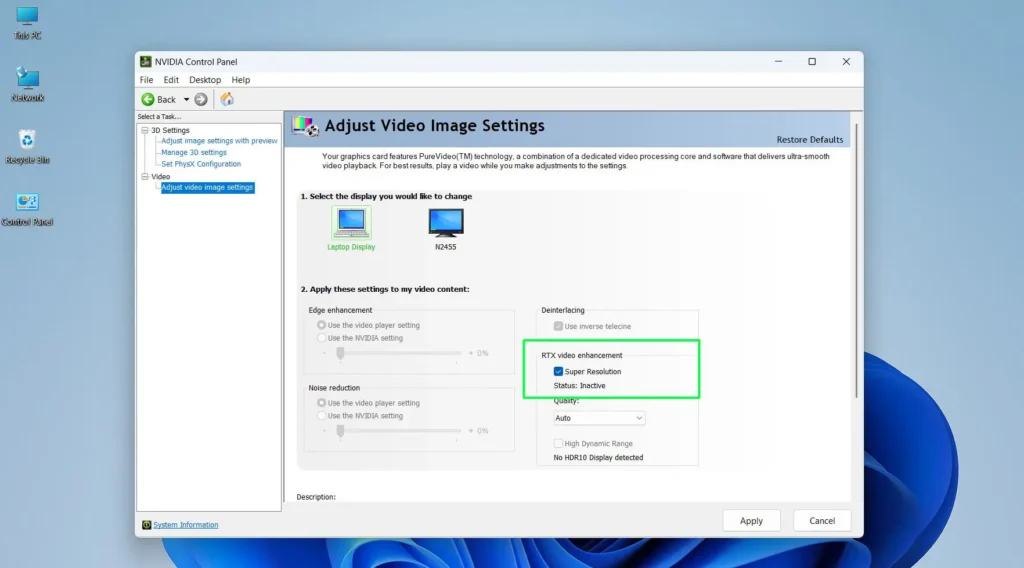Viewport: 1024px width, 568px height.
Task: Open the Edit menu
Action: click(171, 80)
